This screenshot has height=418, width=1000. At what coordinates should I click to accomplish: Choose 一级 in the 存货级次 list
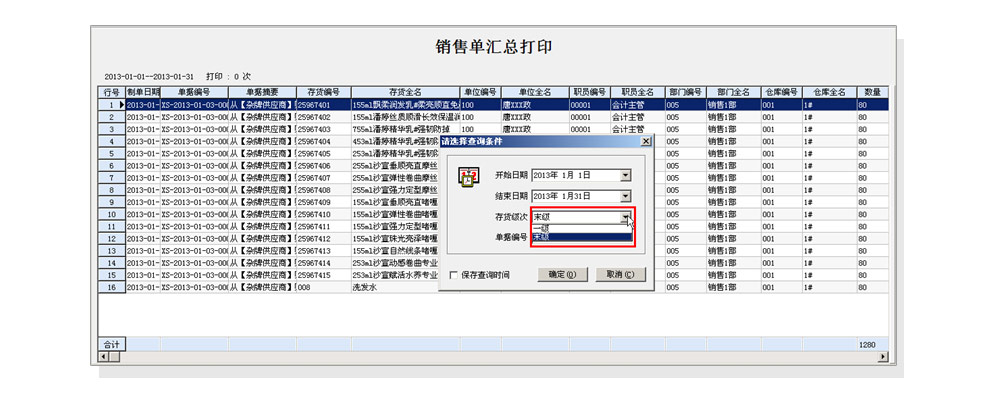click(x=581, y=228)
